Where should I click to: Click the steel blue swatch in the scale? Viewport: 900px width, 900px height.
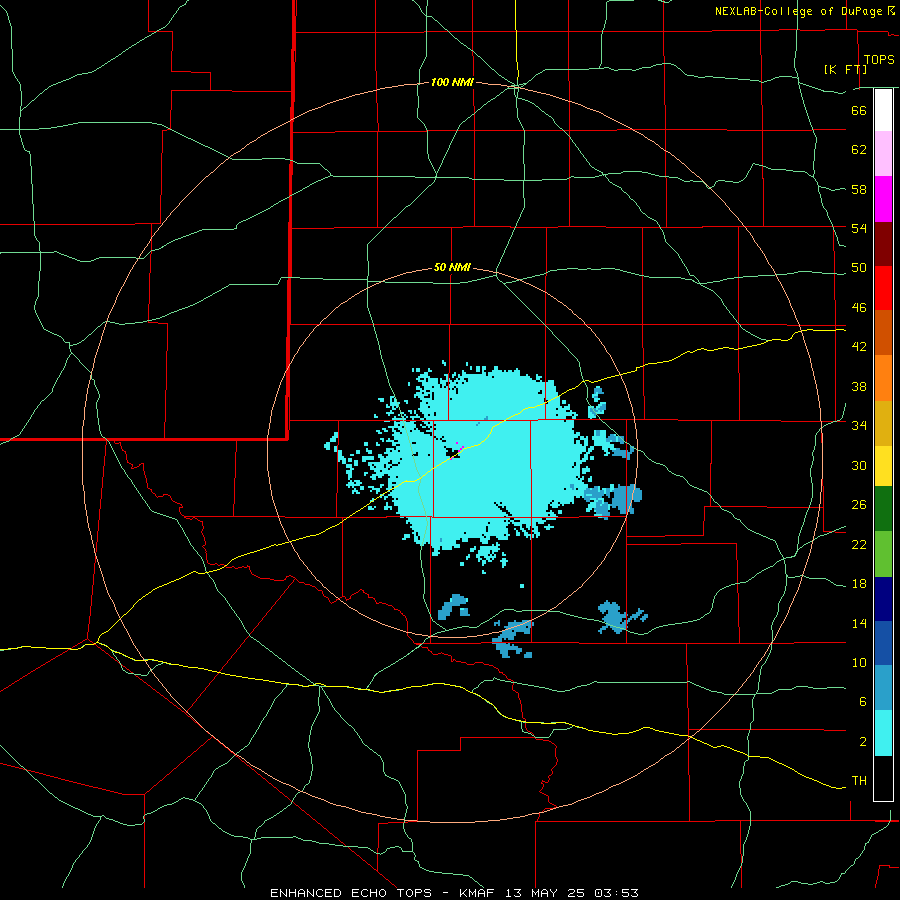[883, 688]
